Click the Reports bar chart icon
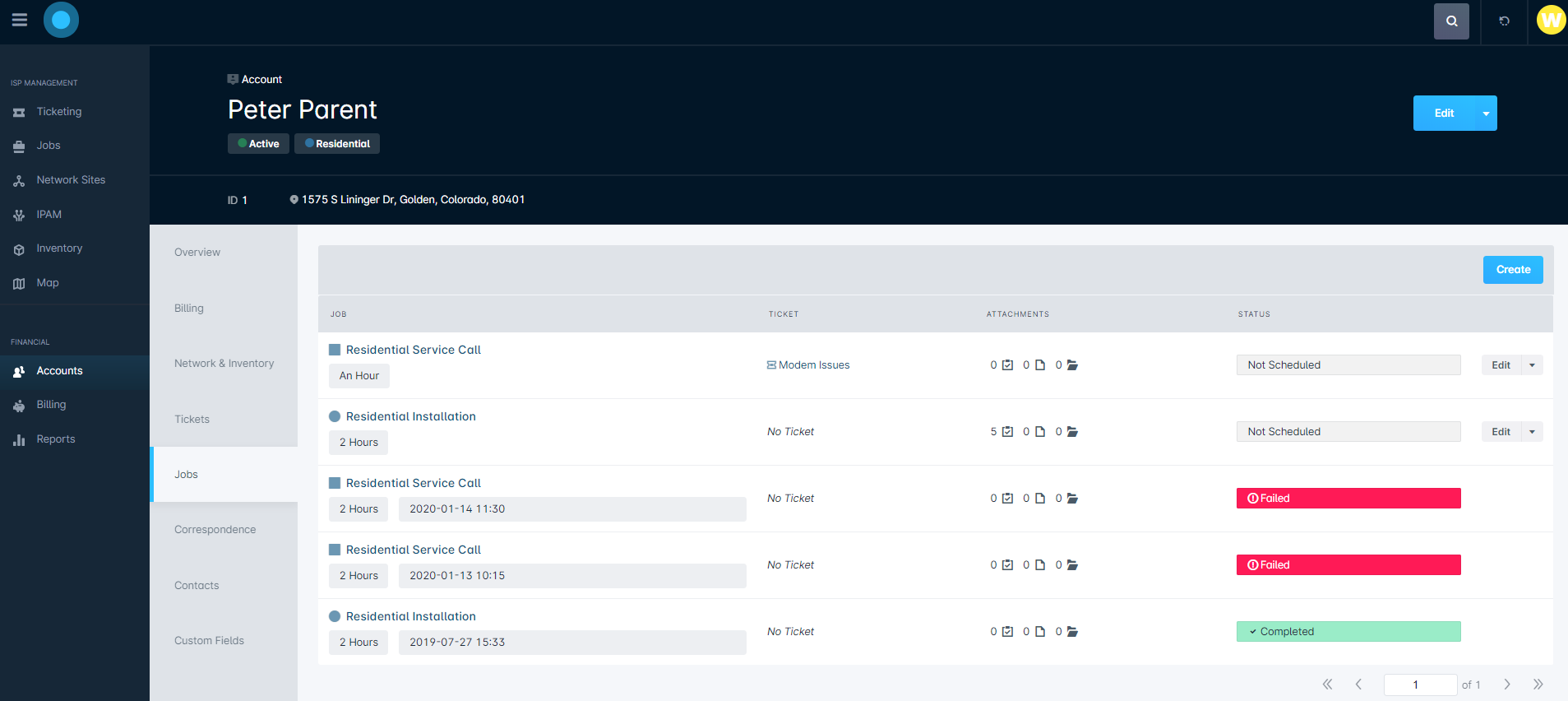The image size is (1568, 701). tap(19, 440)
